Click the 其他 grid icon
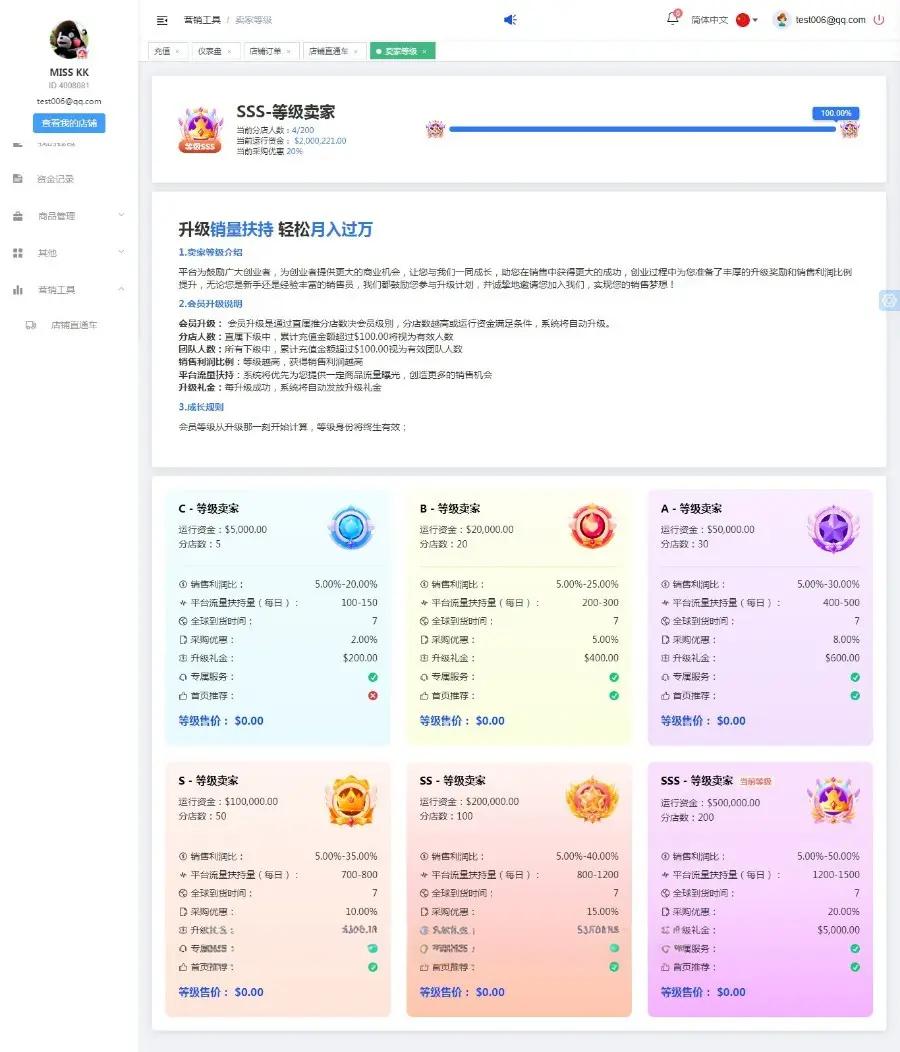The height and width of the screenshot is (1052, 900). [18, 253]
